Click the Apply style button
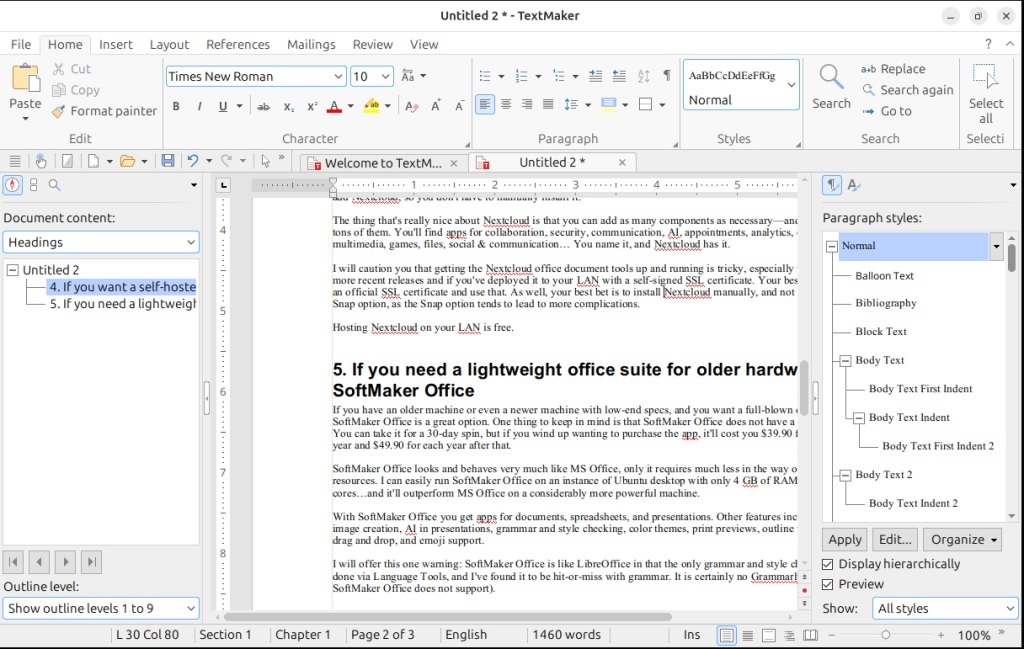1024x649 pixels. (844, 539)
